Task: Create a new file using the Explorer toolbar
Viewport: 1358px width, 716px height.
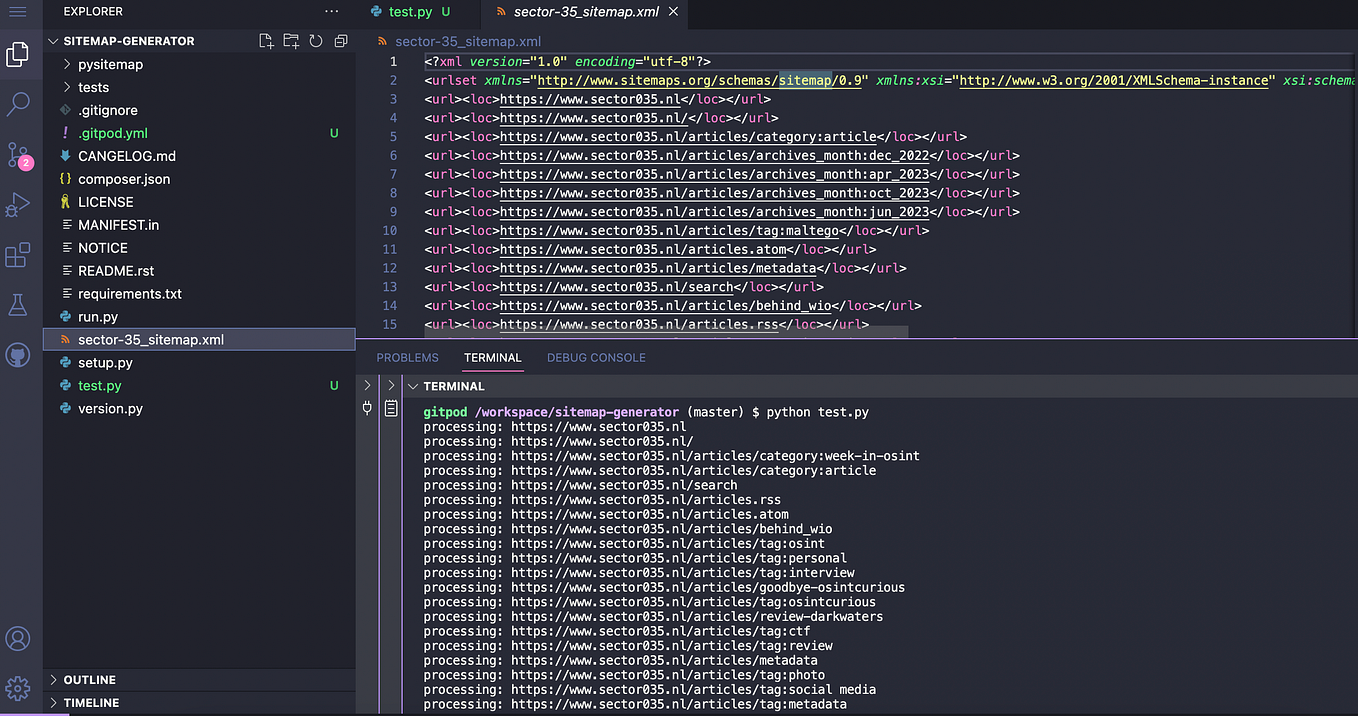Action: click(266, 40)
